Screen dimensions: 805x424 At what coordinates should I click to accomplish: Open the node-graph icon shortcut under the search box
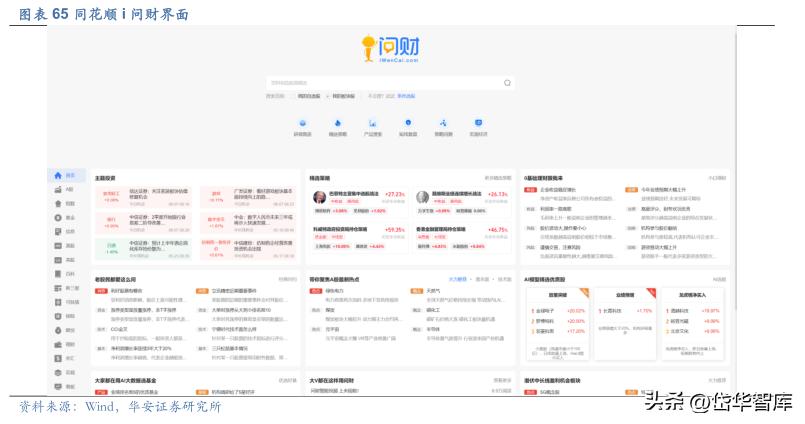pyautogui.click(x=443, y=123)
